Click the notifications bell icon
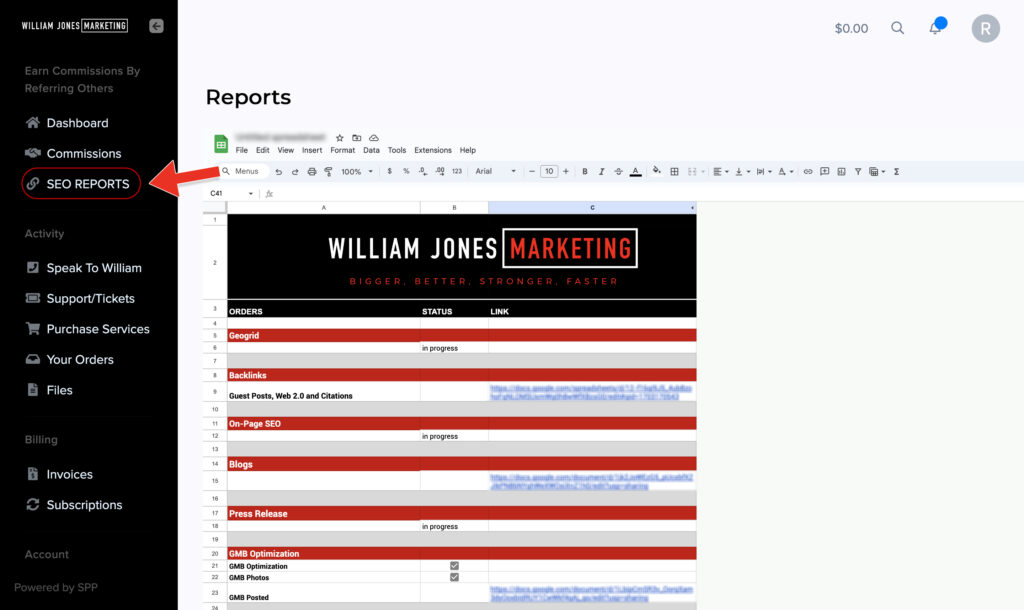The width and height of the screenshot is (1024, 610). coord(935,28)
